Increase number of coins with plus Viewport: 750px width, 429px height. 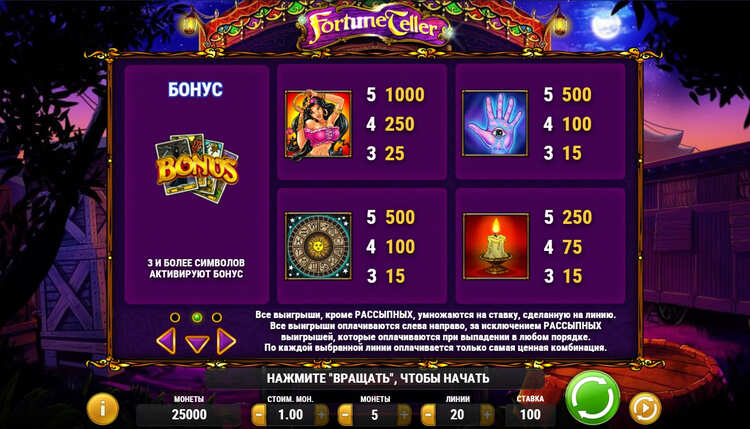click(x=404, y=415)
